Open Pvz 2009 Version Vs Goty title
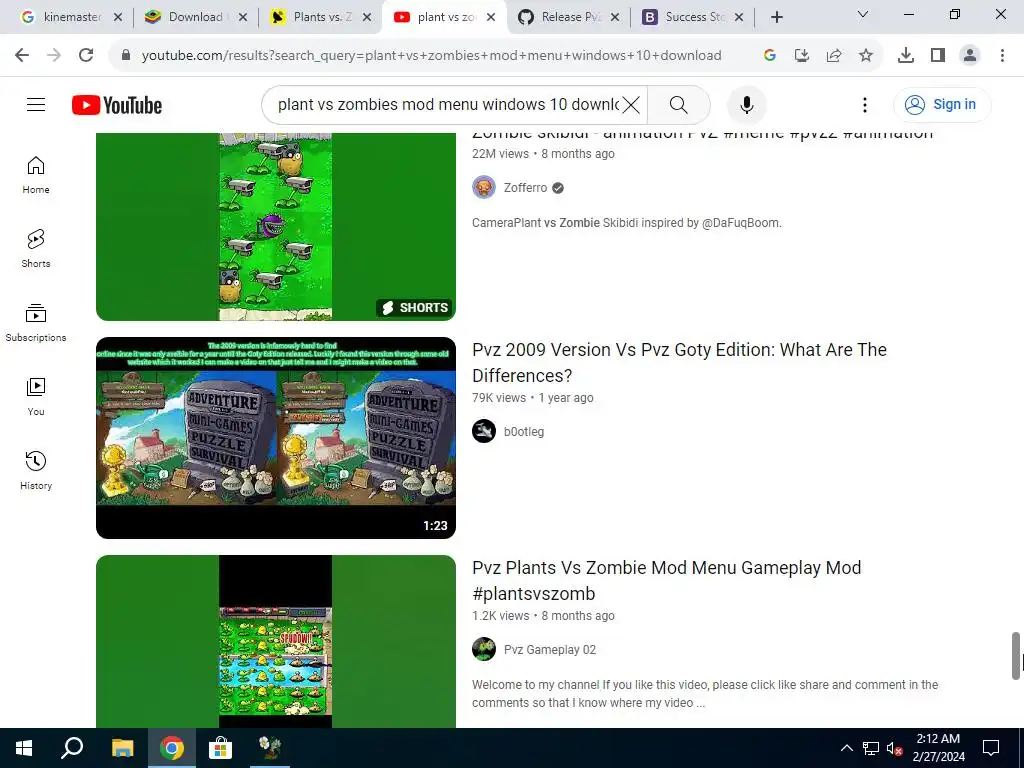The image size is (1024, 768). [679, 362]
